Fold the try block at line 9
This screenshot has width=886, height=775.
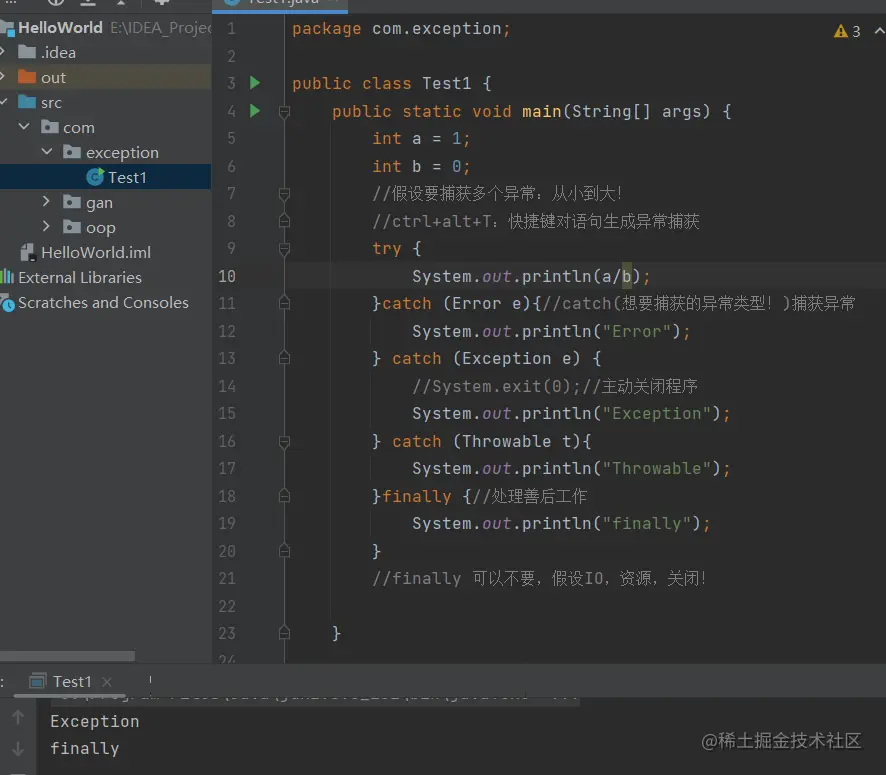pos(284,249)
